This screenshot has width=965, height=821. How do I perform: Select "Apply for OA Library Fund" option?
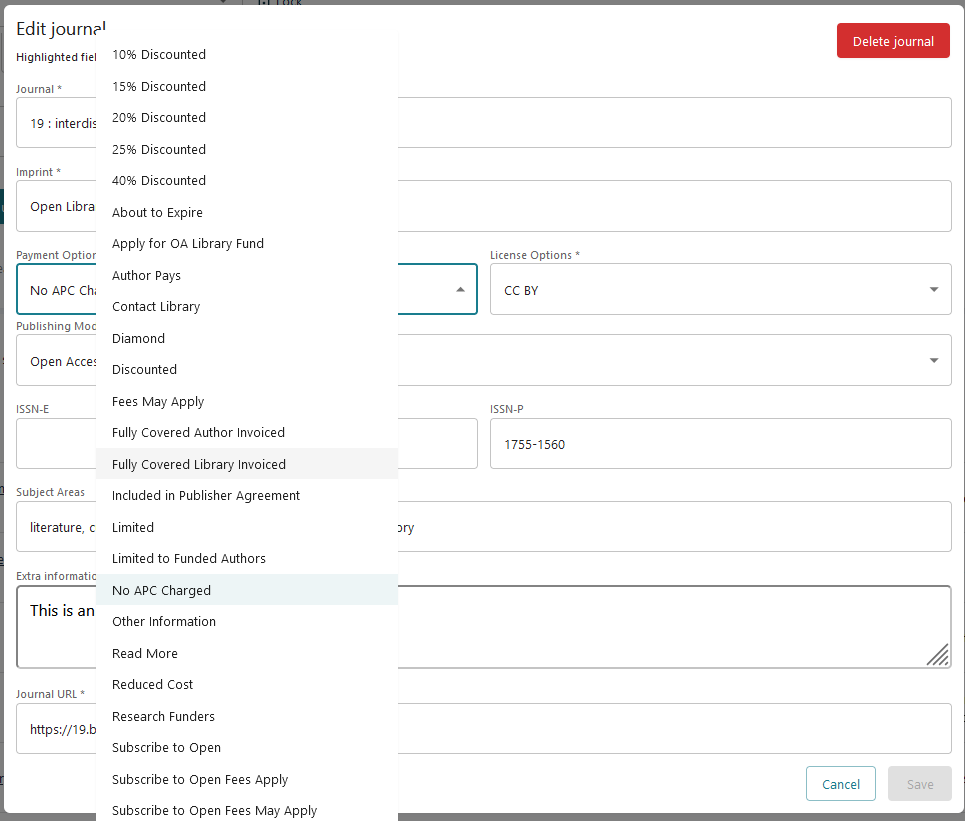[x=187, y=243]
